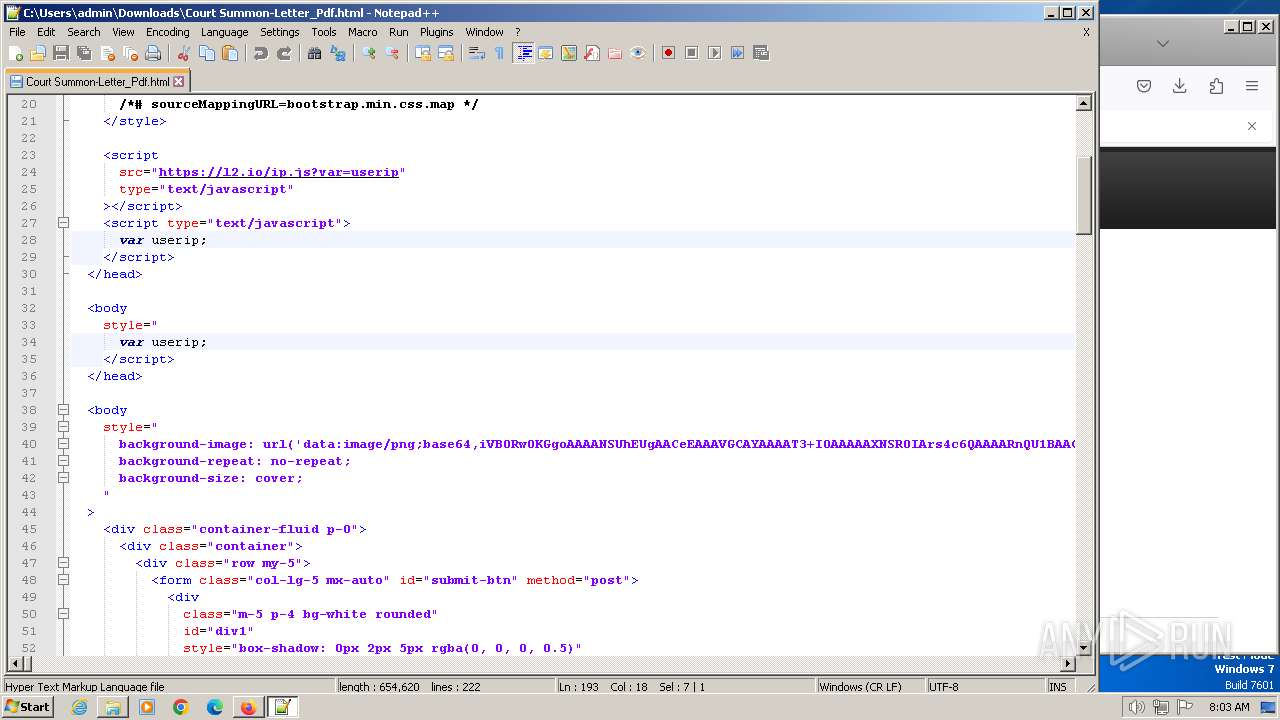This screenshot has height=720, width=1280.
Task: Click the Close document toolbar icon
Action: pyautogui.click(x=107, y=53)
